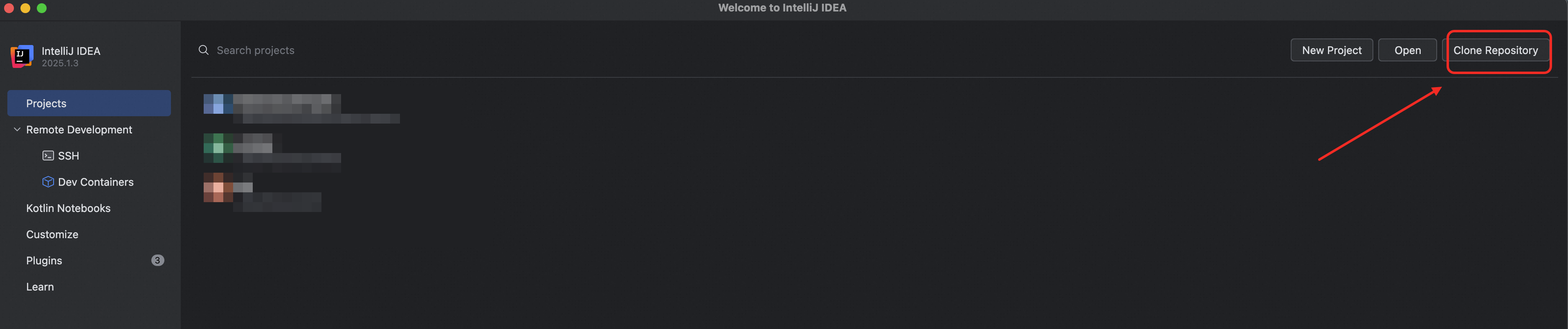1568x329 pixels.
Task: Click the Plugins update count badge
Action: point(157,260)
